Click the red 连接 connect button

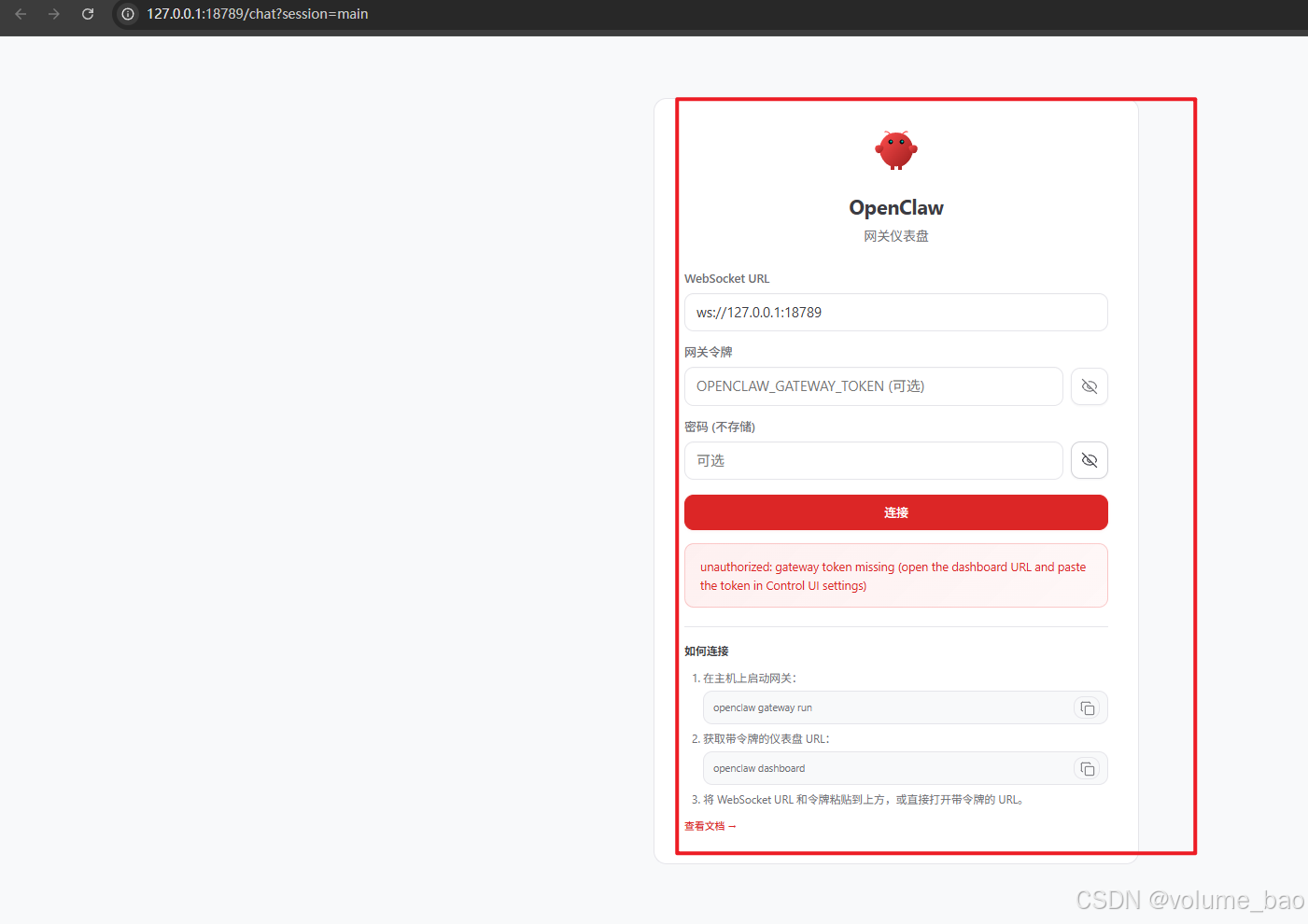coord(896,512)
